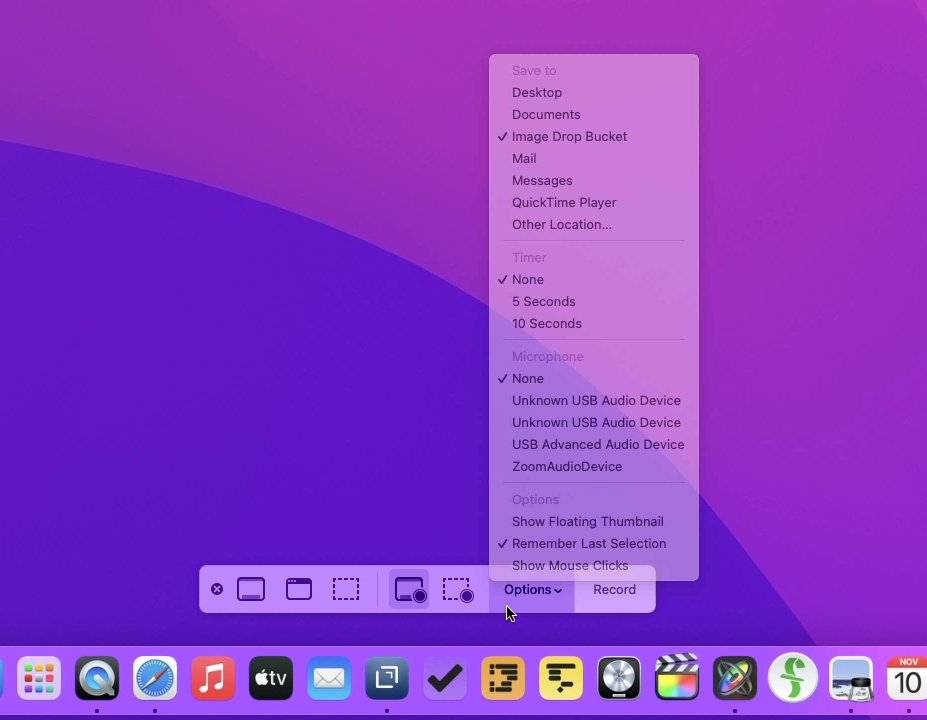
Task: Choose the Record Entire Screen tool
Action: 408,589
